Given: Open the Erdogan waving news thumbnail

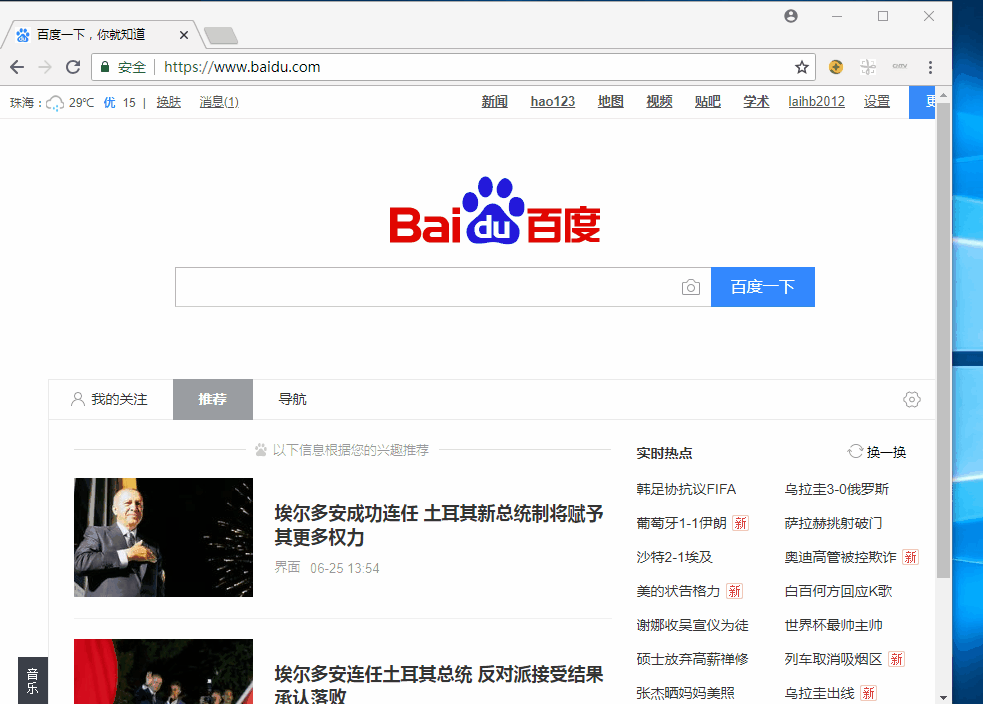Looking at the screenshot, I should pos(164,537).
